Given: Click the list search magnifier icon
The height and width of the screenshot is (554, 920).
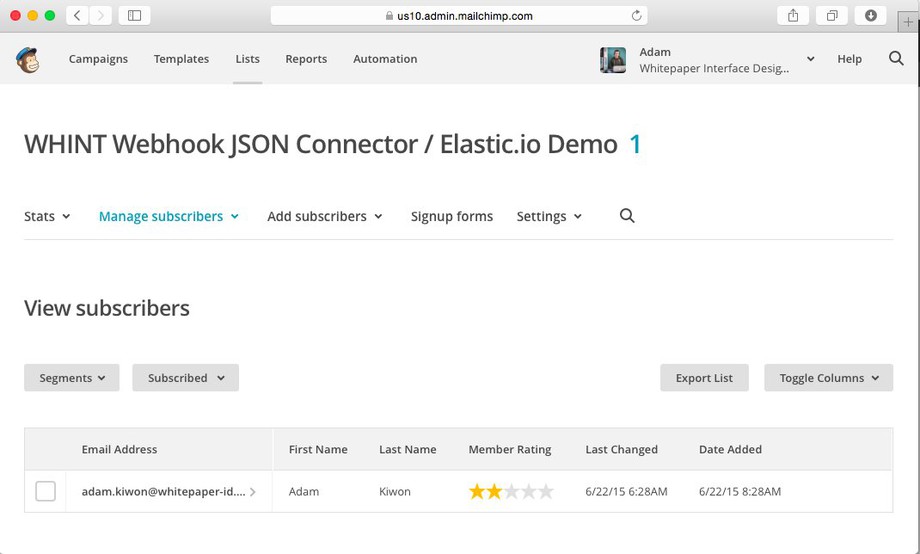Looking at the screenshot, I should (x=627, y=215).
